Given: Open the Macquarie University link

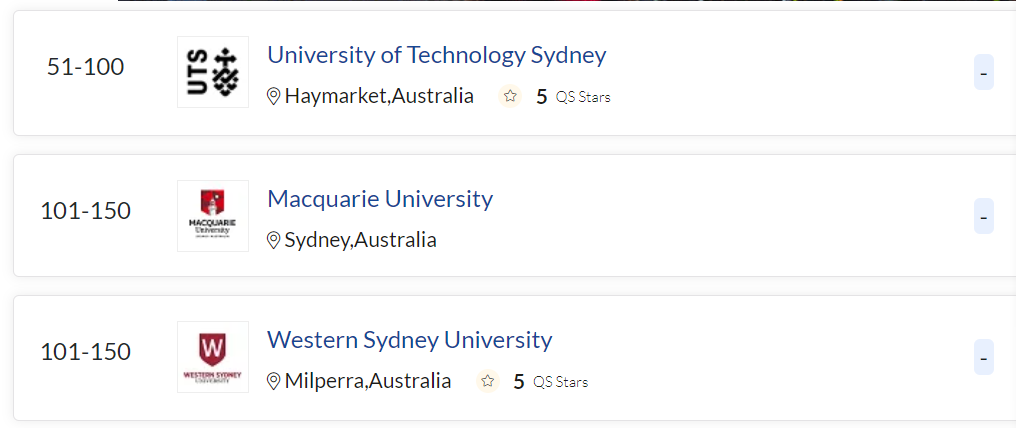Looking at the screenshot, I should [380, 199].
